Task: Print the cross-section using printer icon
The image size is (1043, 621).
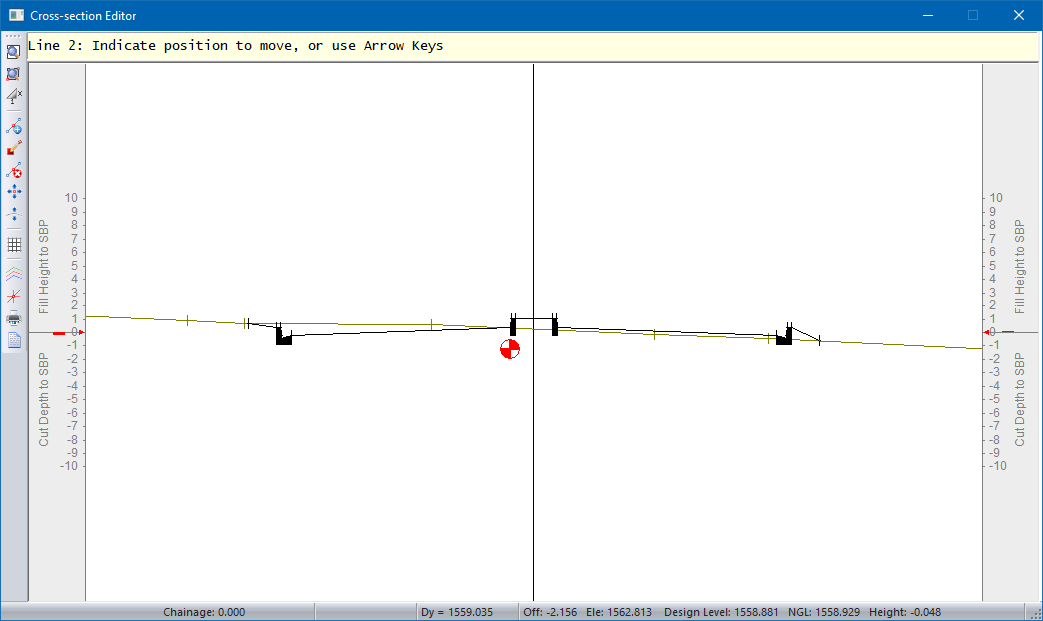Action: (14, 319)
